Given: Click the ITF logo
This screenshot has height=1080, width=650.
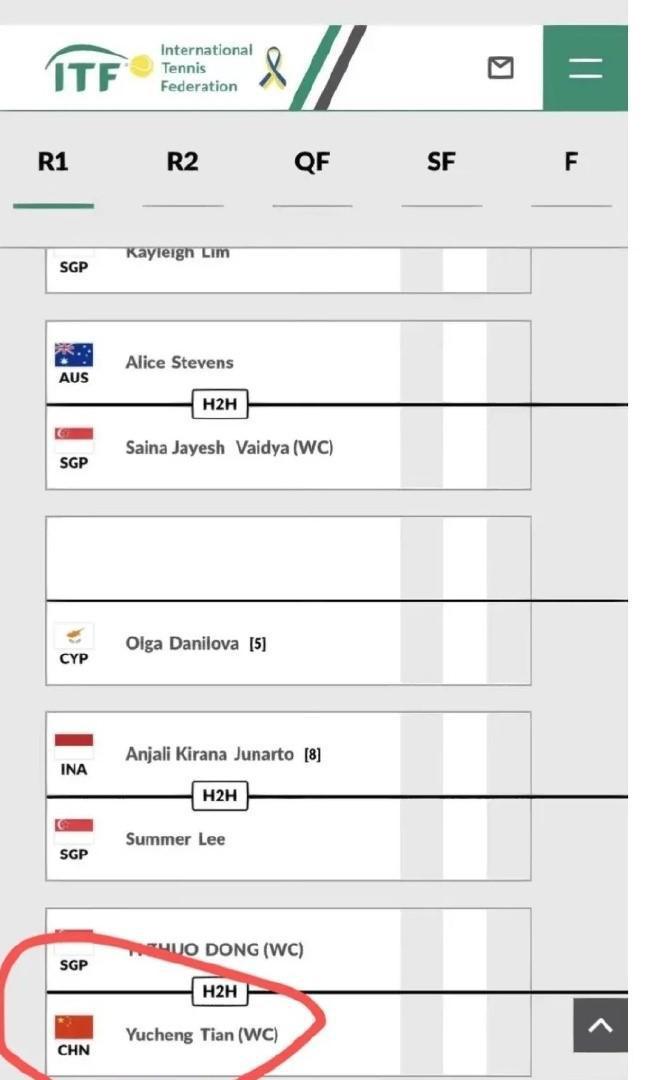Looking at the screenshot, I should tap(99, 68).
